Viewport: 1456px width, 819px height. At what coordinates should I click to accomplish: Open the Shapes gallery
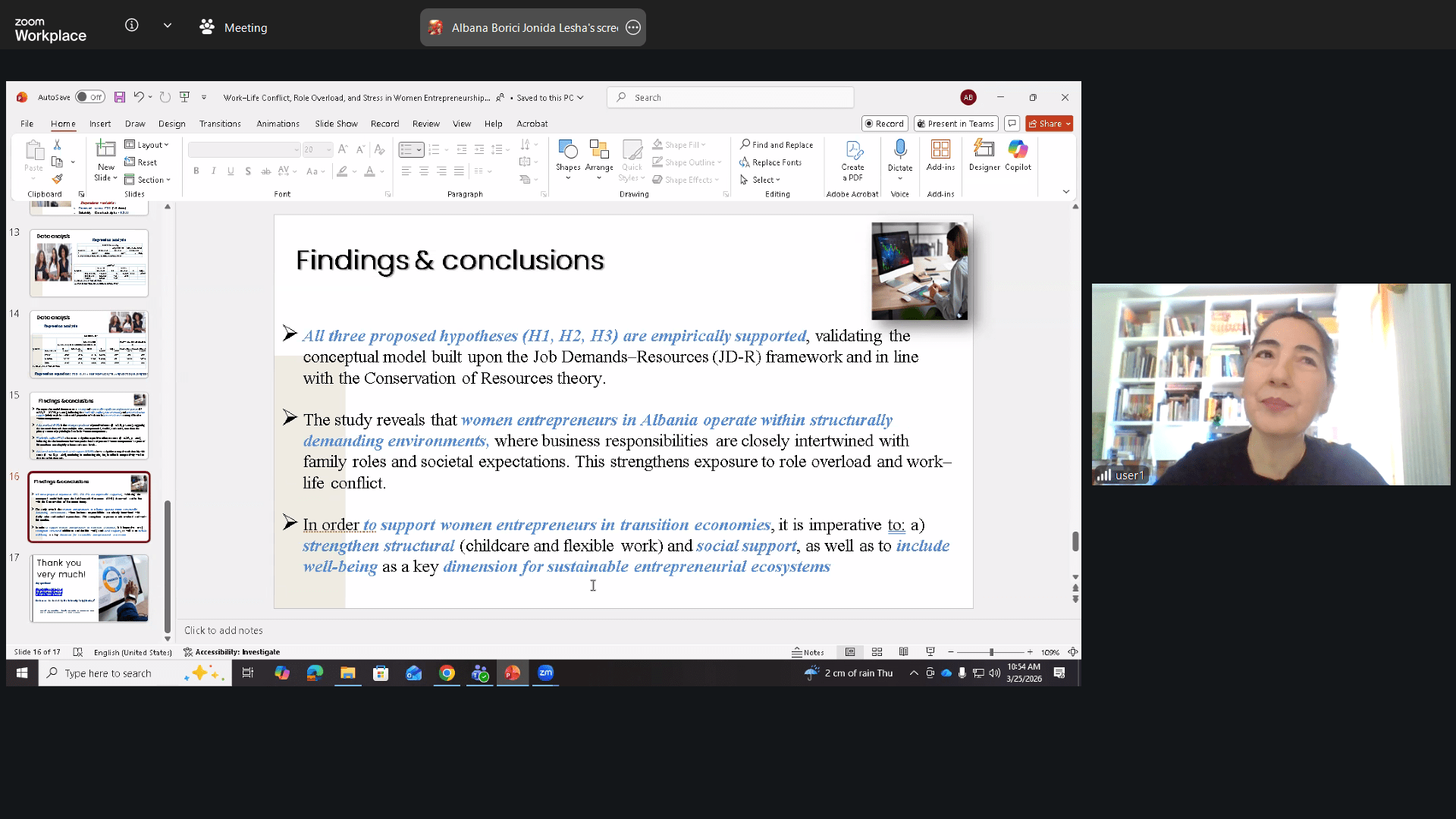pos(567,150)
